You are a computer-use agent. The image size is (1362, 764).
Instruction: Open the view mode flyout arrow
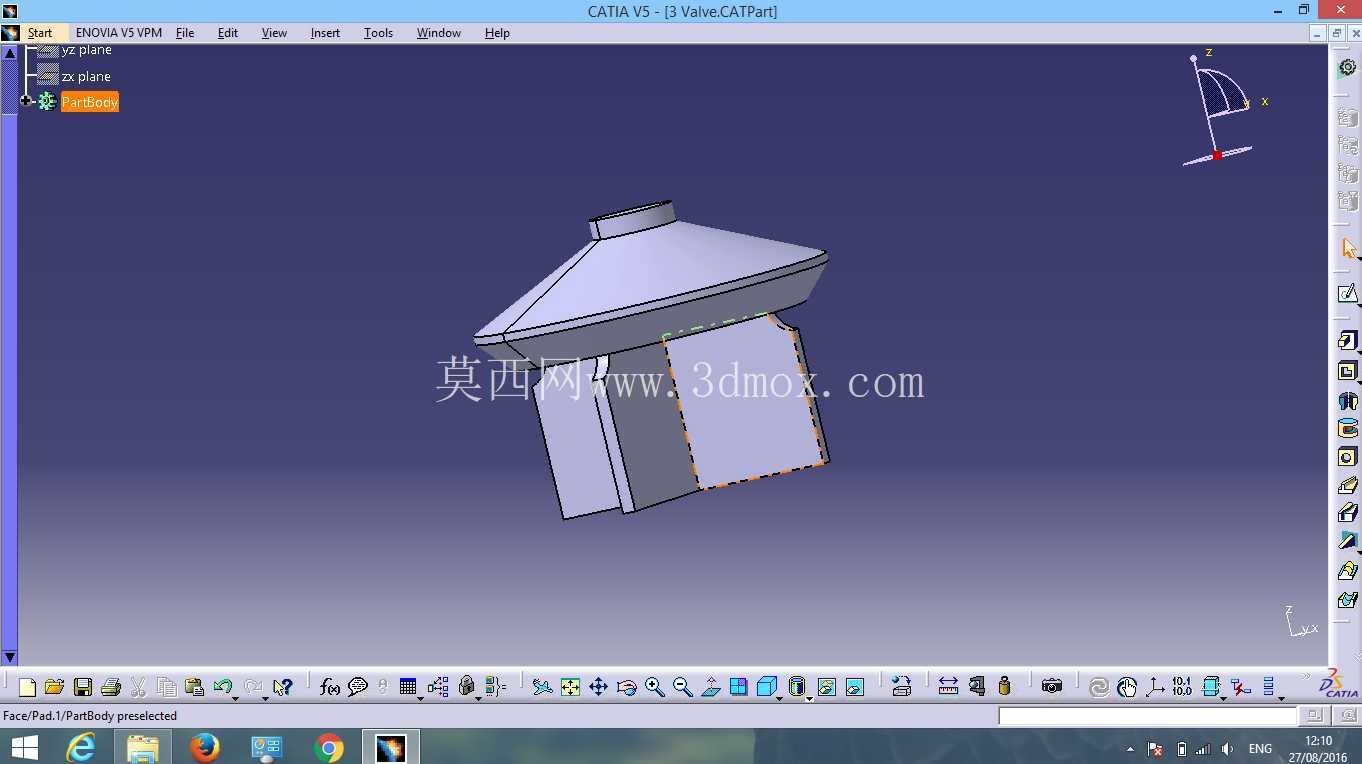(809, 697)
